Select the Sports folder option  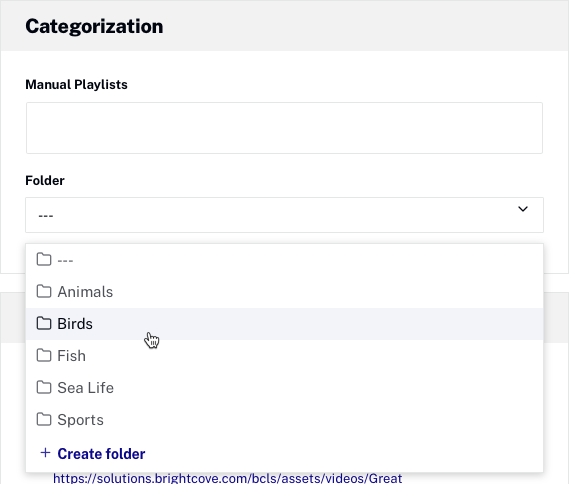tap(284, 419)
